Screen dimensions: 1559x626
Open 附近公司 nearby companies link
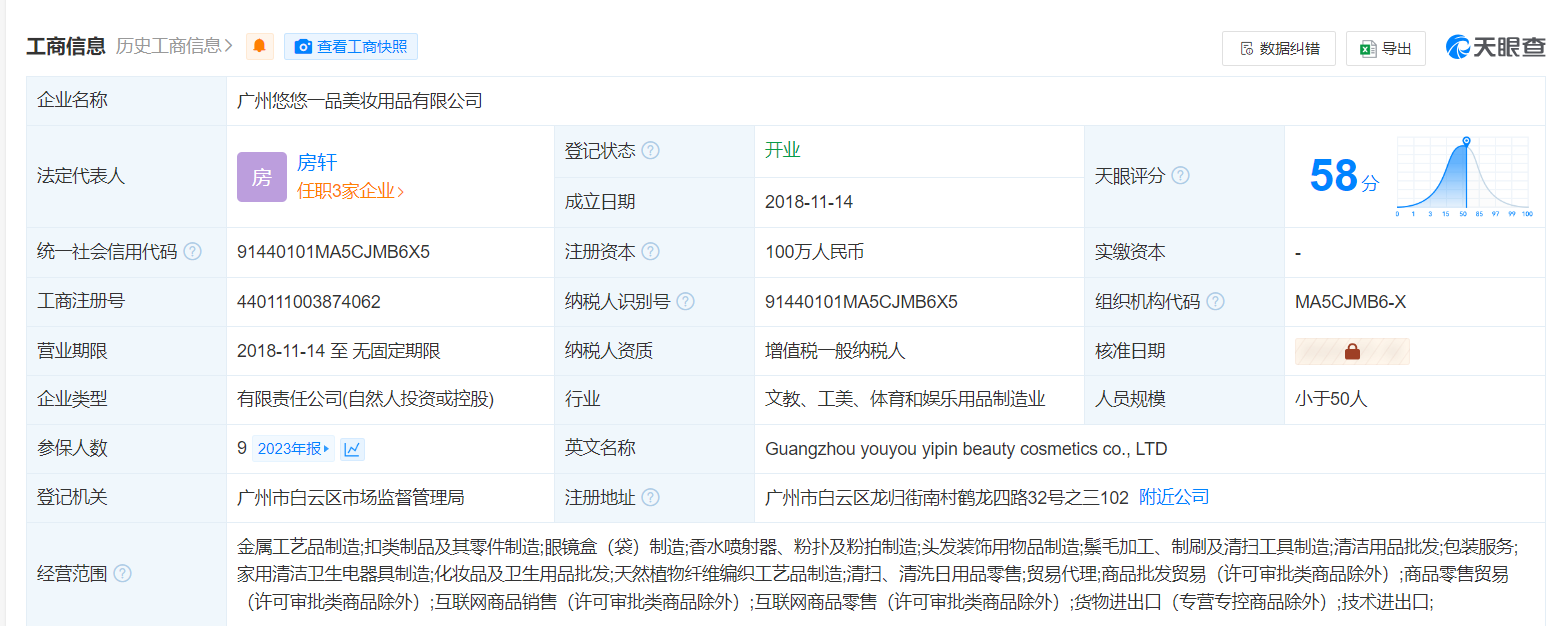pos(1174,497)
